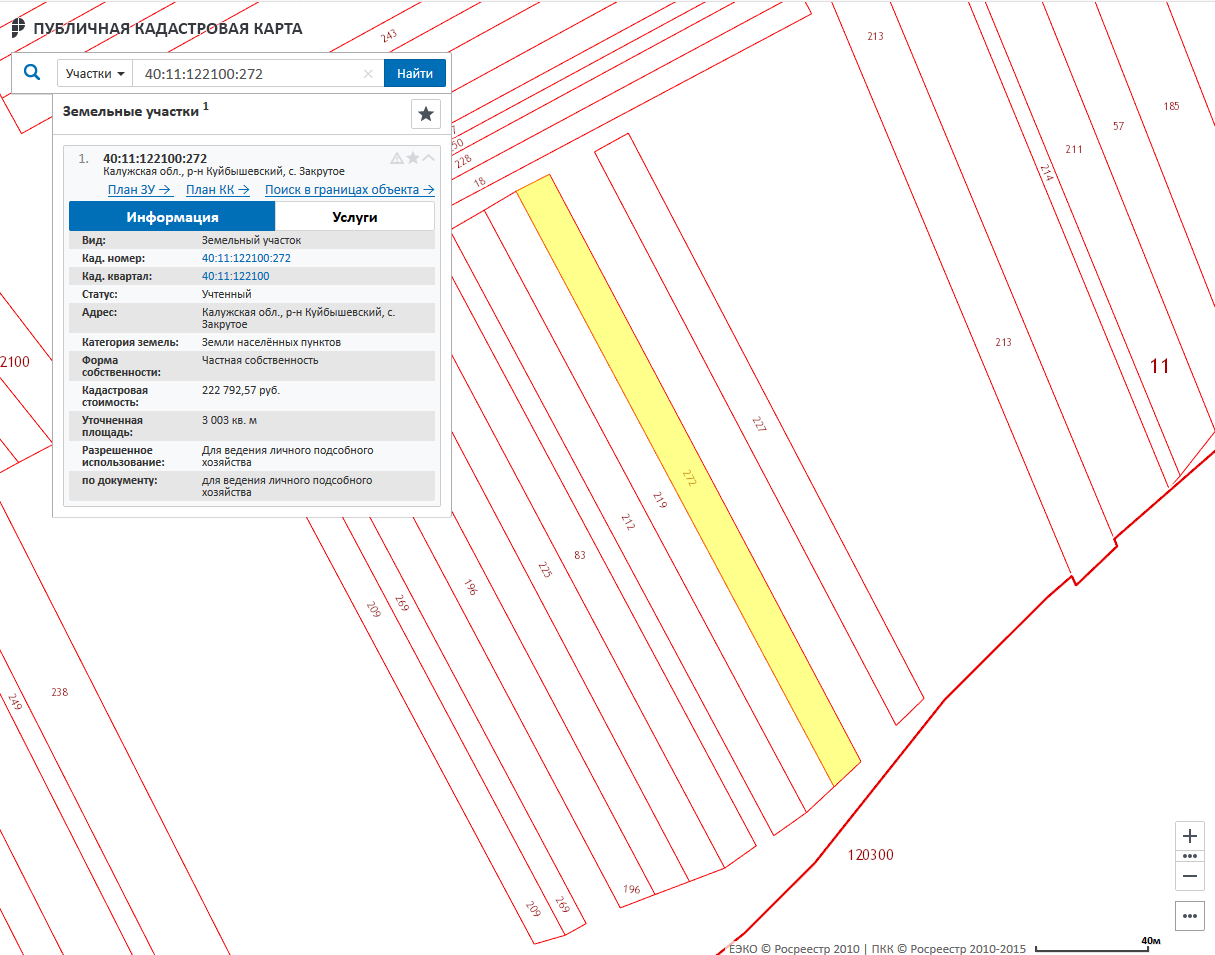This screenshot has width=1215, height=955.
Task: Select parcel labeled 185 on map
Action: [1172, 106]
